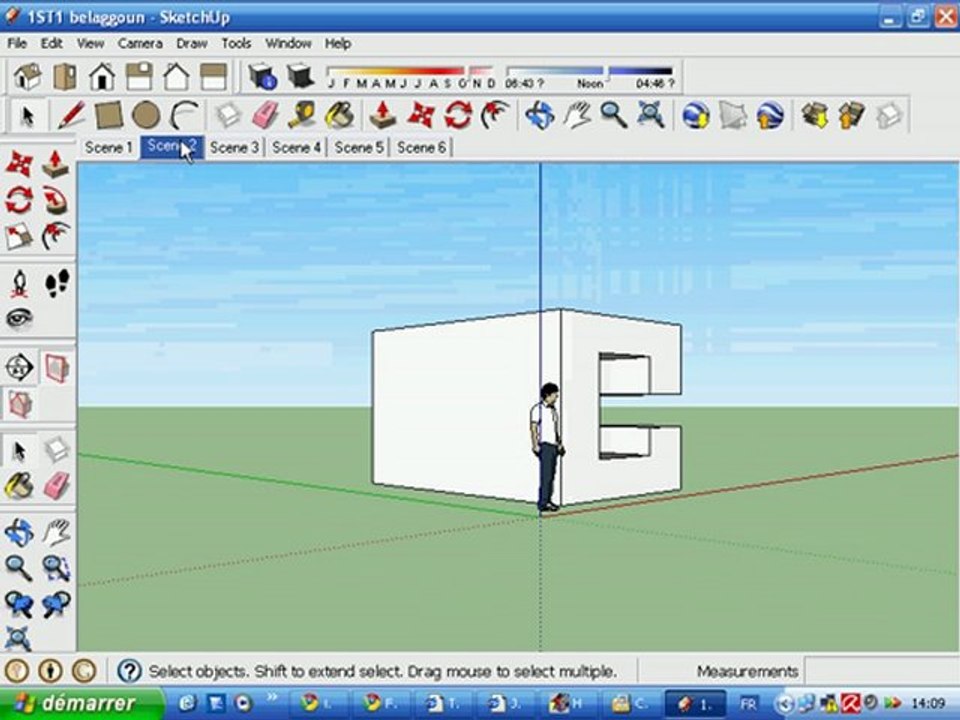Click Place Model in Google Earth icon

click(x=770, y=115)
